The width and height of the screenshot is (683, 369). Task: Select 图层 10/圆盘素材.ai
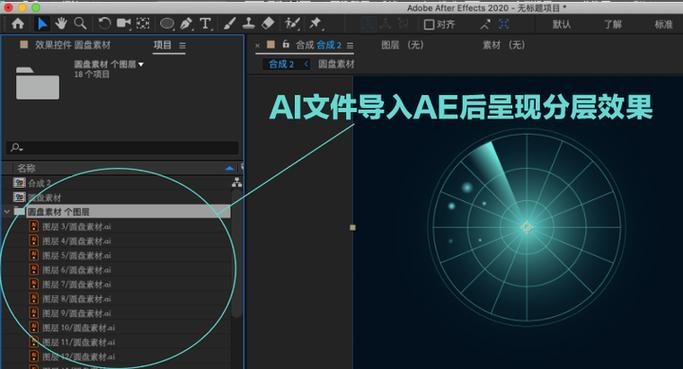[78, 328]
